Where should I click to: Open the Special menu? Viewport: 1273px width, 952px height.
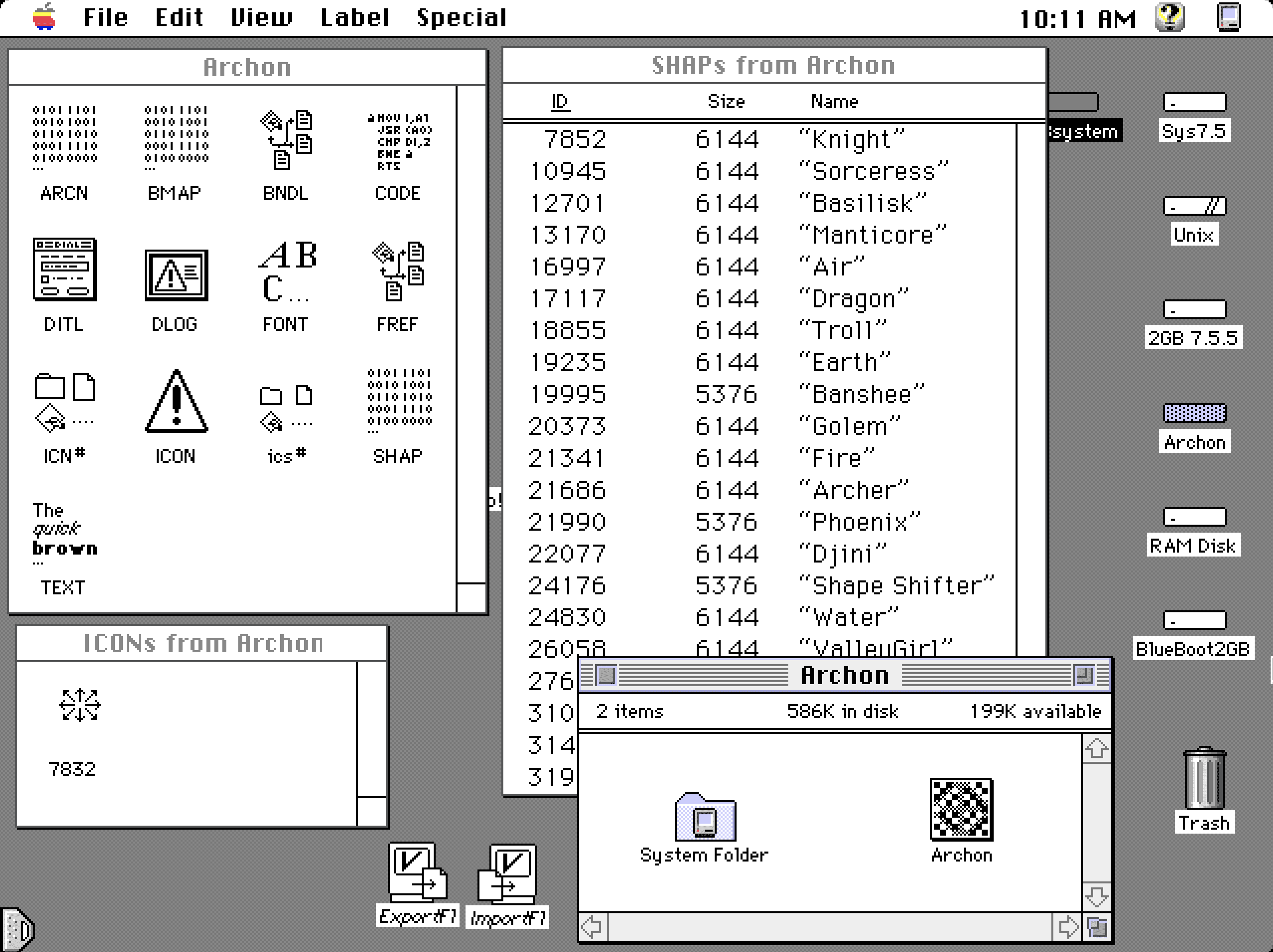pyautogui.click(x=462, y=17)
